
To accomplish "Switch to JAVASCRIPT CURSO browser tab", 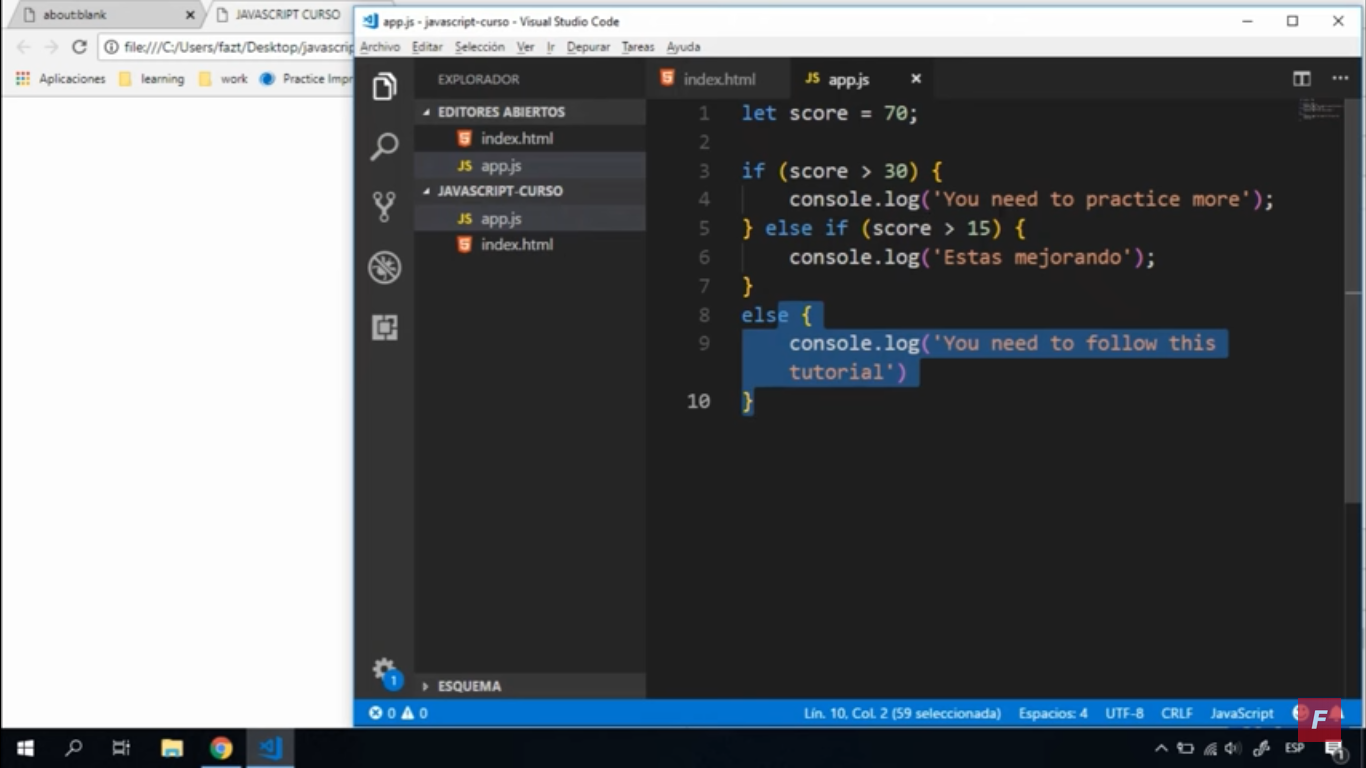I will (x=288, y=15).
